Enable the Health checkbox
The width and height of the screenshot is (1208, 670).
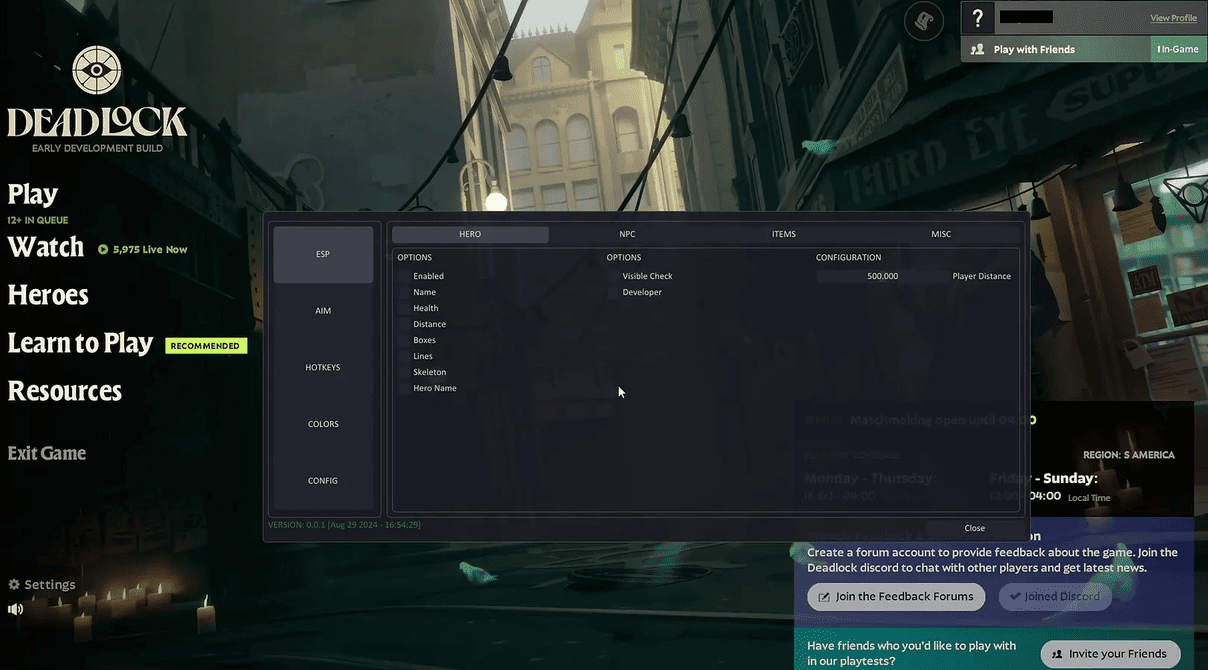(x=405, y=308)
